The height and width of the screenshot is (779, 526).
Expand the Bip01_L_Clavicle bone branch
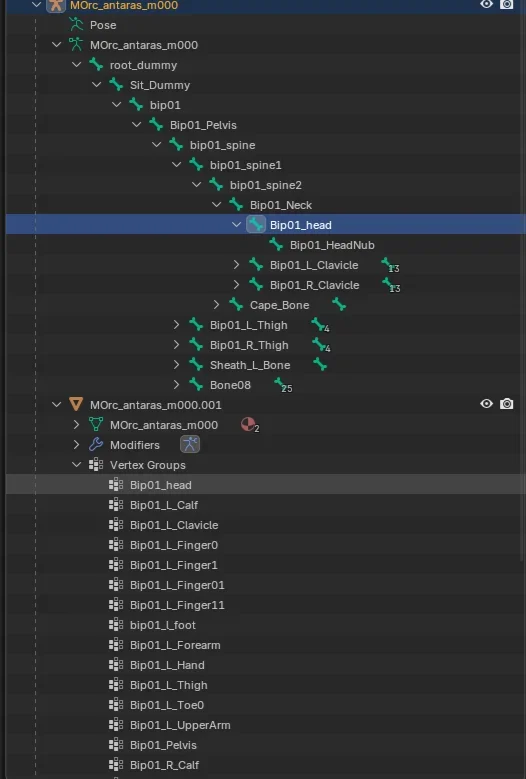point(236,265)
